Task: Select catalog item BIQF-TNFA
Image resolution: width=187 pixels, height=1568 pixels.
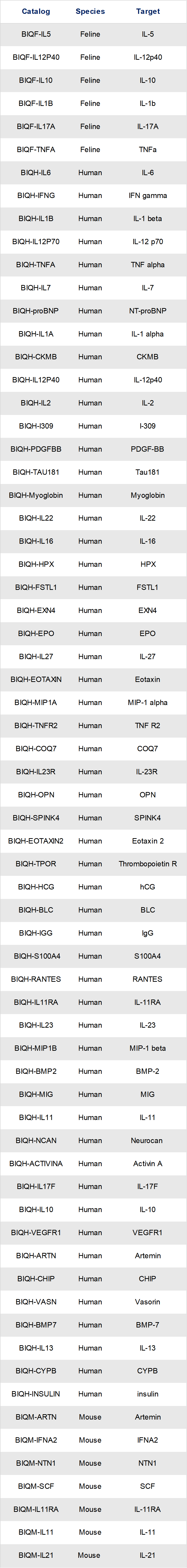Action: [x=36, y=149]
